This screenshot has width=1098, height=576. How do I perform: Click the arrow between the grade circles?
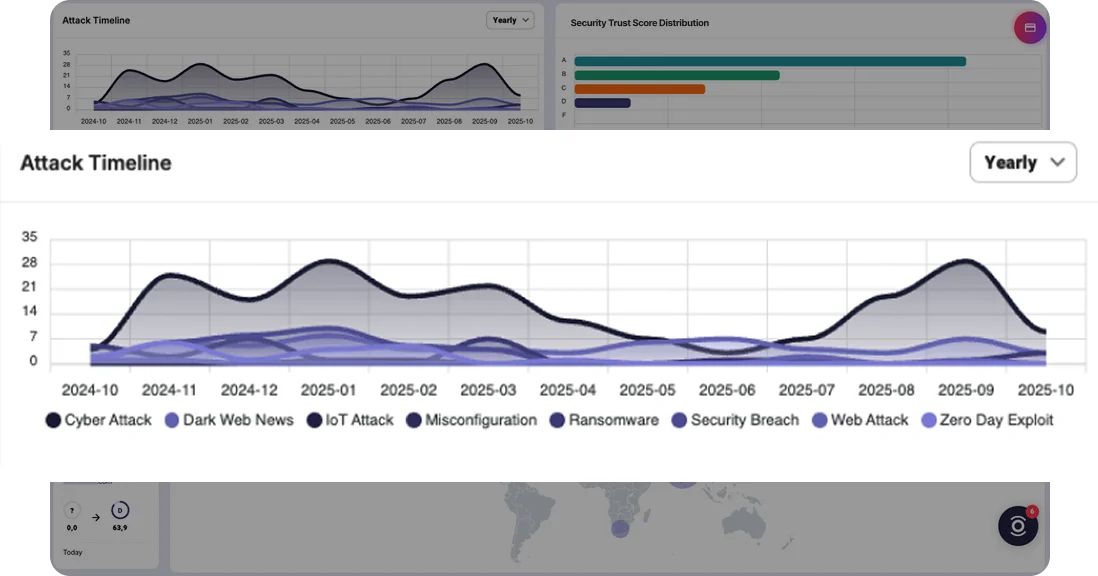point(96,518)
